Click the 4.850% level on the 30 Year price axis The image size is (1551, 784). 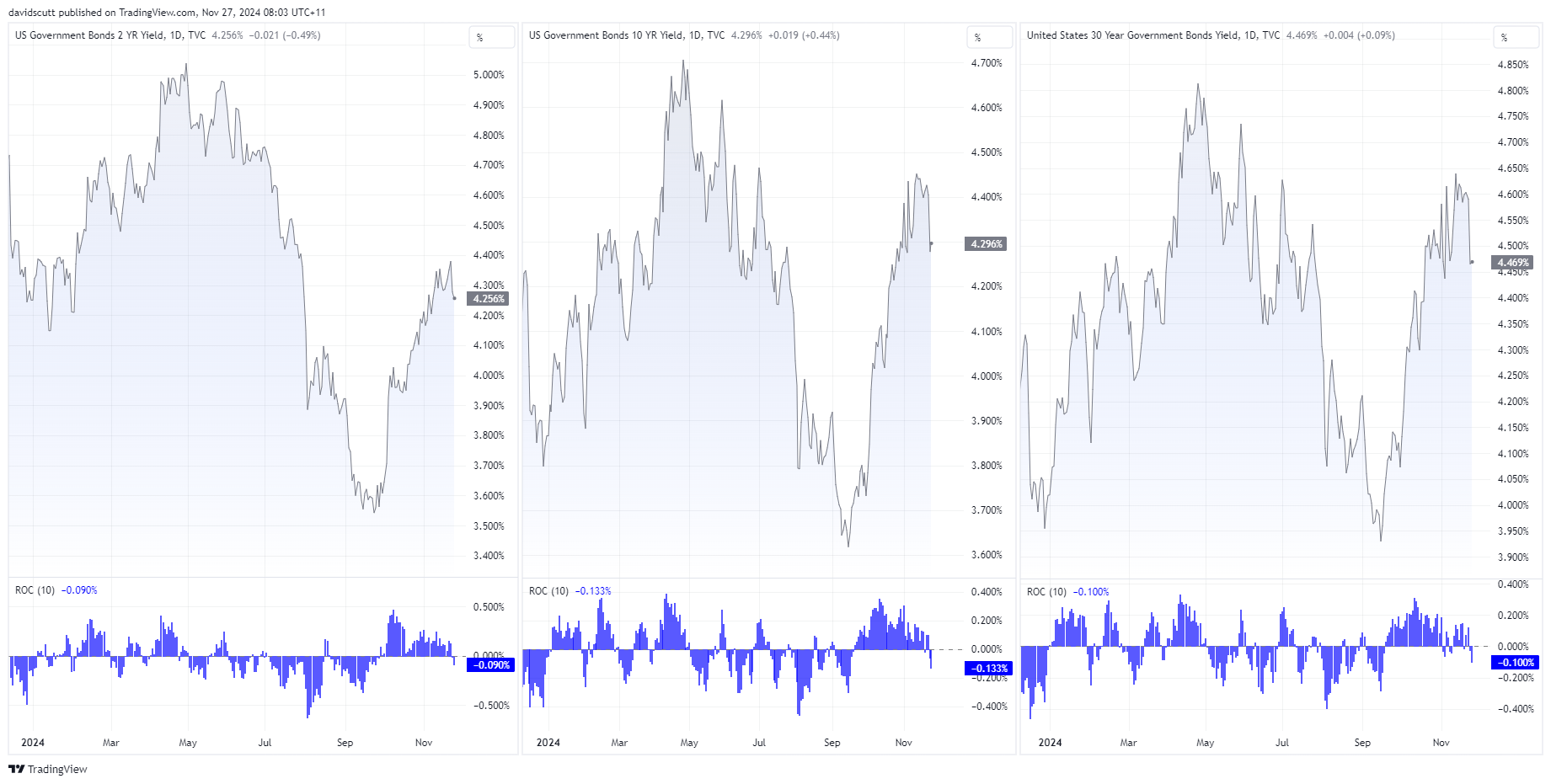click(1513, 65)
